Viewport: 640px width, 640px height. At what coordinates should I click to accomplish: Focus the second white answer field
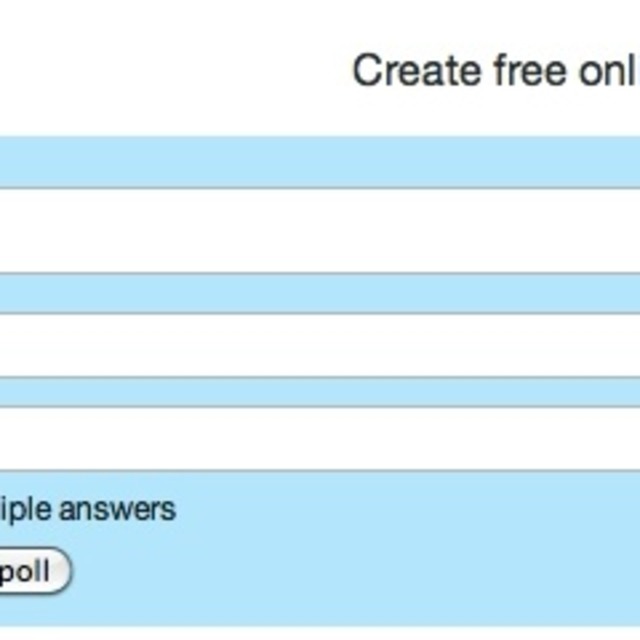tap(320, 345)
